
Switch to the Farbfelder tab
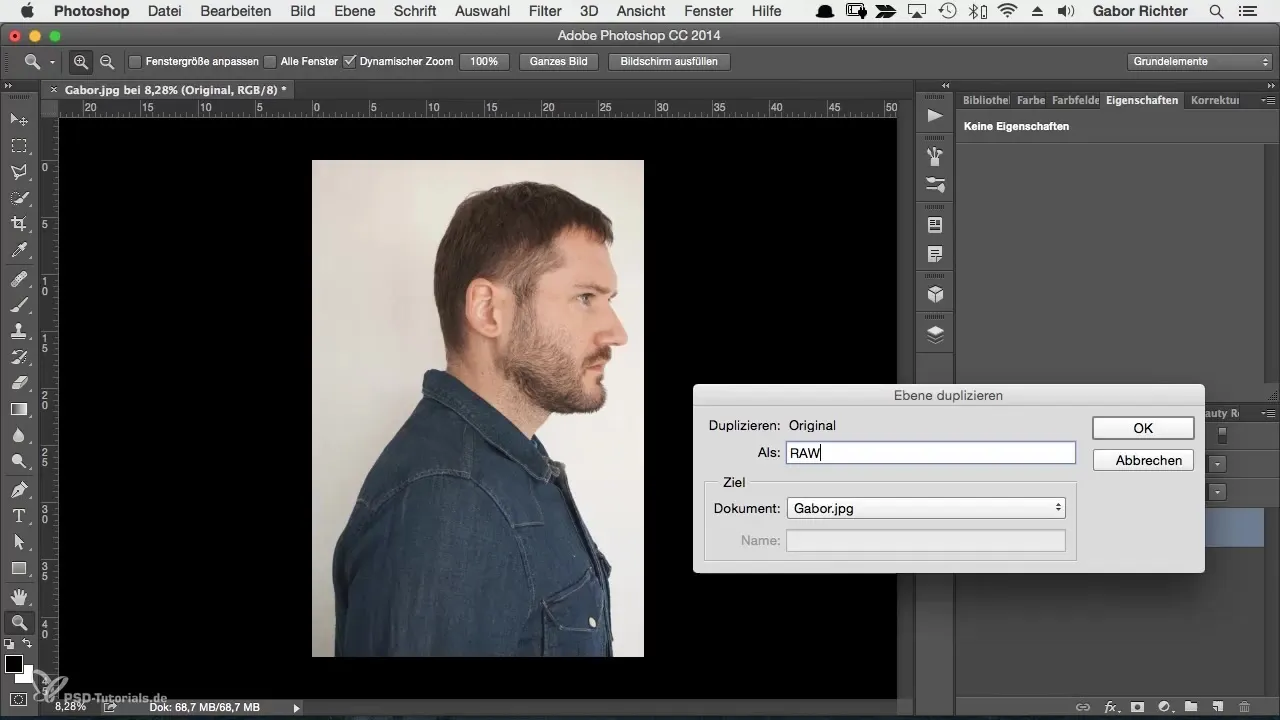coord(1076,100)
